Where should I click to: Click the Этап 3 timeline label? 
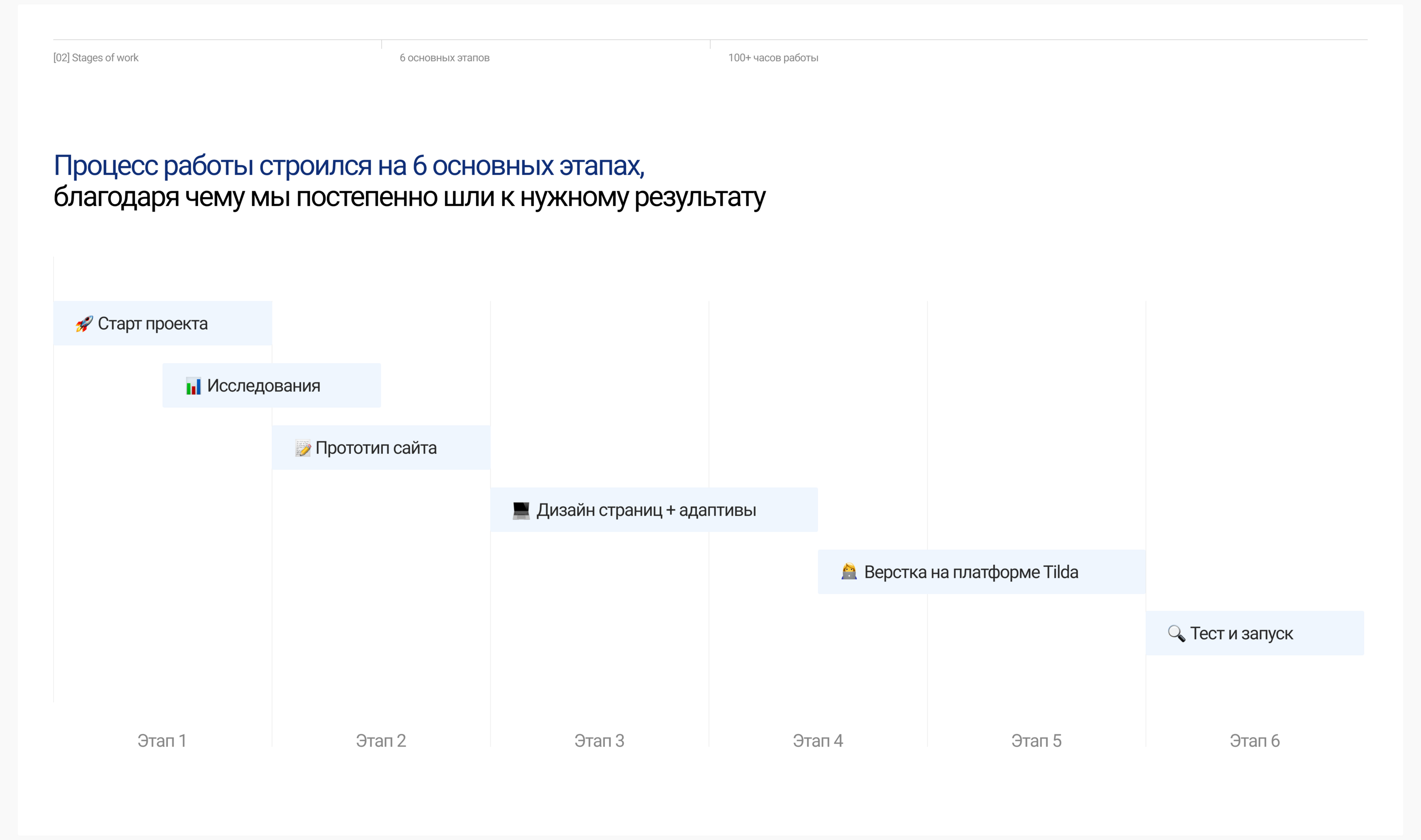[x=599, y=741]
